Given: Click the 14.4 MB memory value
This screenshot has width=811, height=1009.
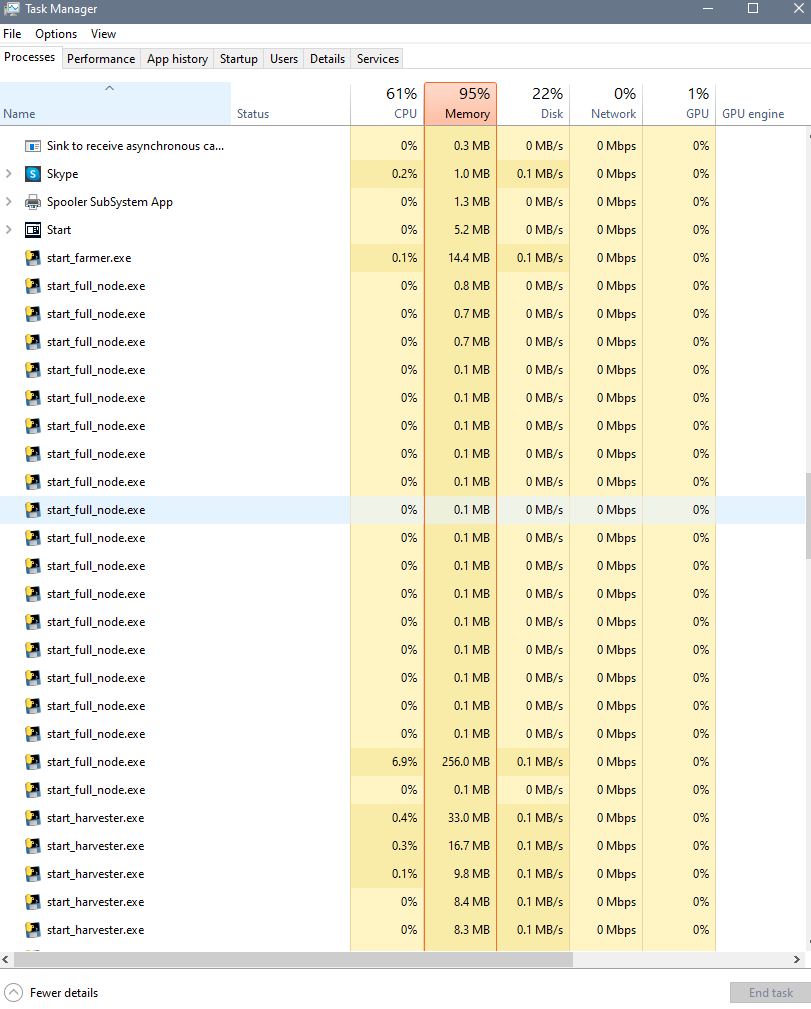Looking at the screenshot, I should [x=469, y=258].
